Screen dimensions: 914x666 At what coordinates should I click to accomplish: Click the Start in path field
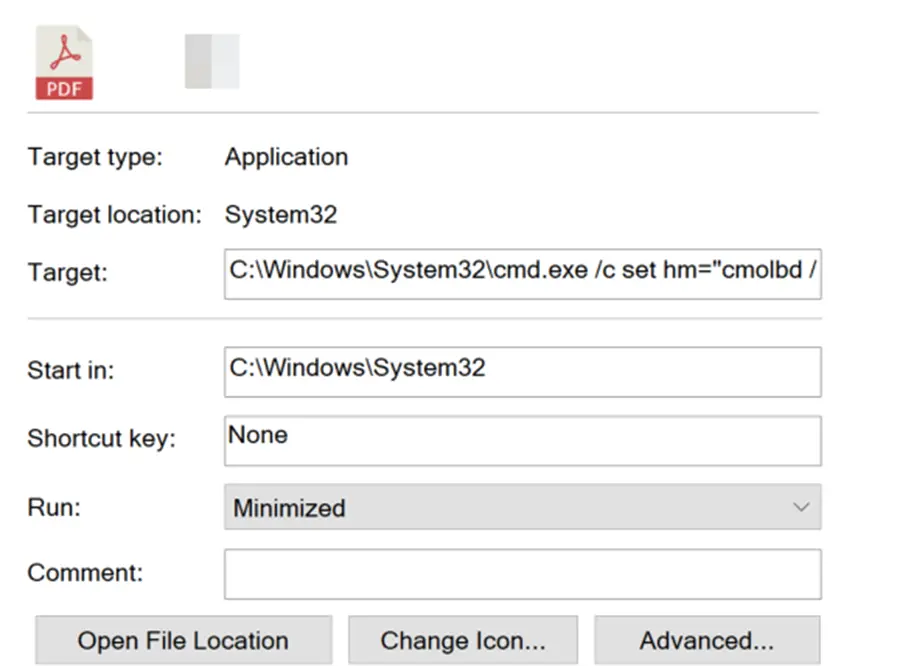point(522,371)
